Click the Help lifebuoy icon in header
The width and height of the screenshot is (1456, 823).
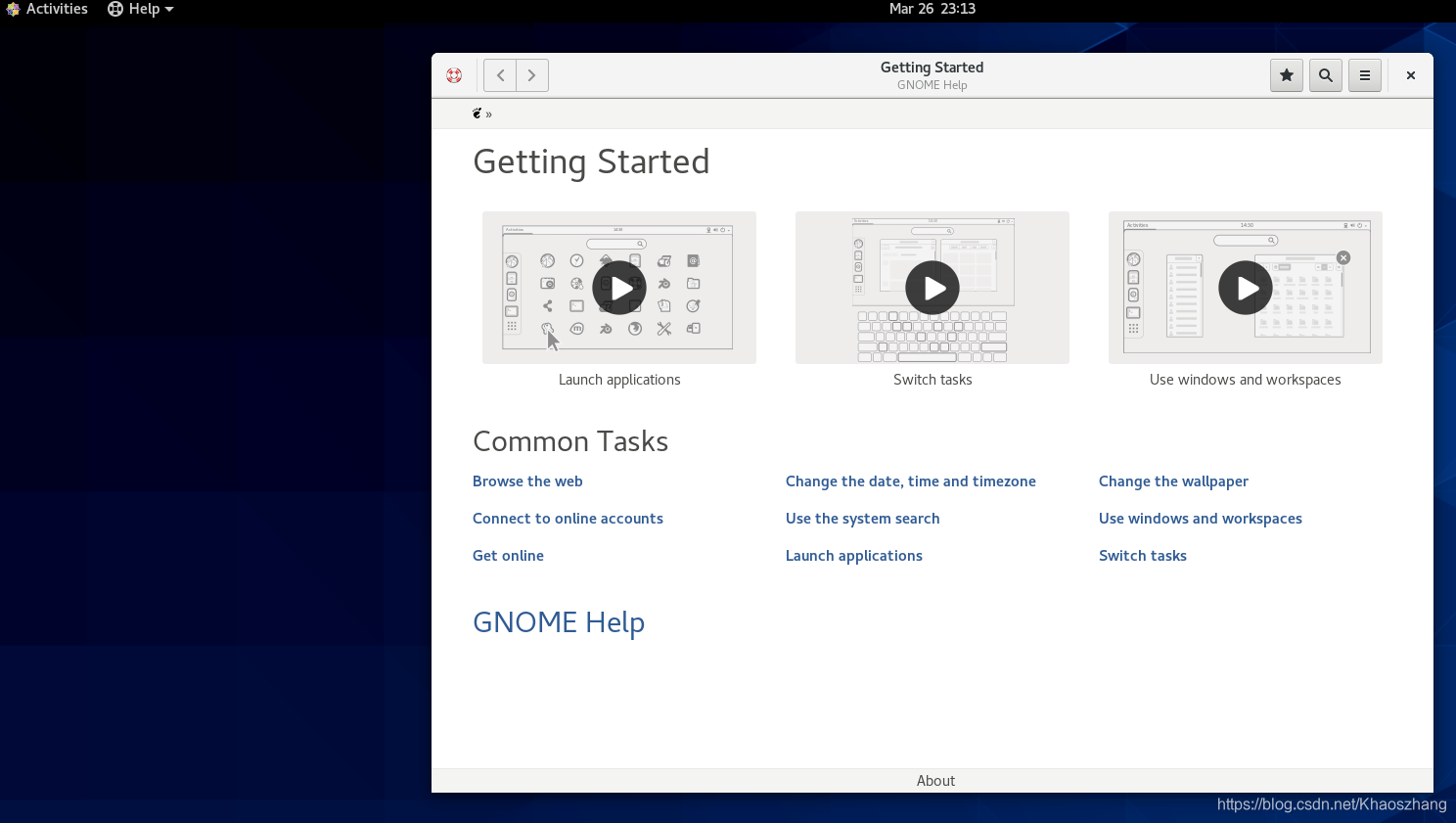point(454,75)
